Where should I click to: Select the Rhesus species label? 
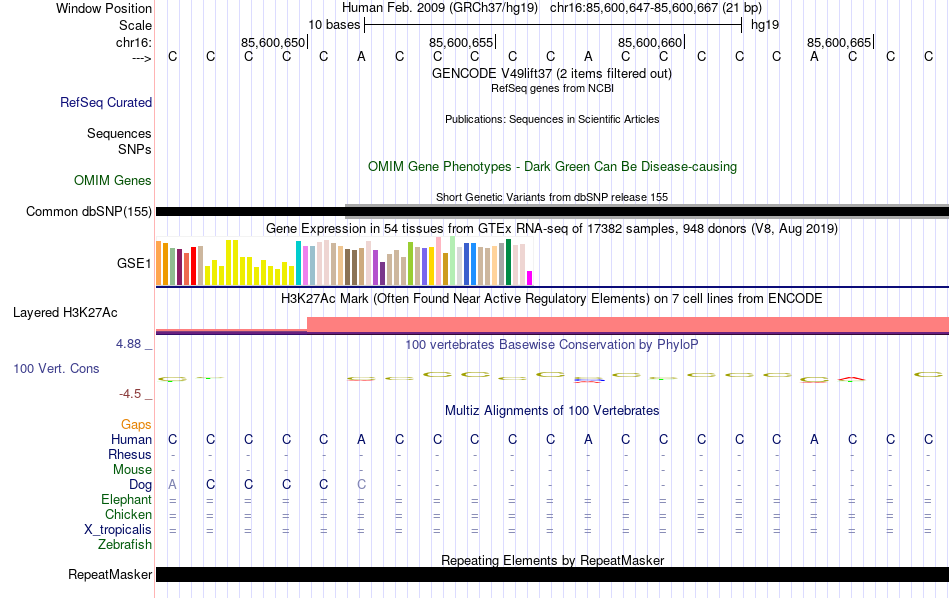tap(130, 454)
